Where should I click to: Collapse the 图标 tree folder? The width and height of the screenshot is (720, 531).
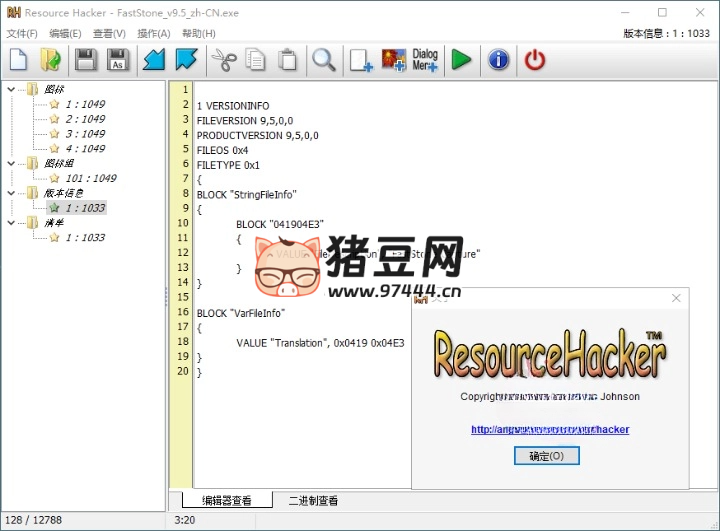click(11, 89)
